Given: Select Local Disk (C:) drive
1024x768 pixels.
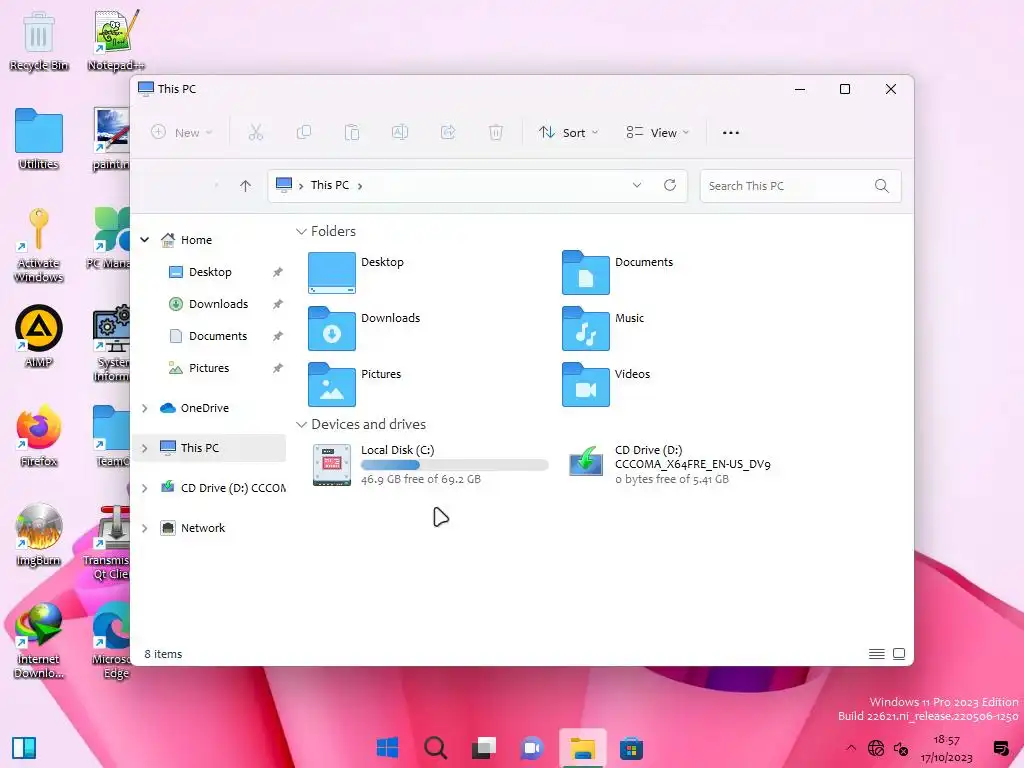Looking at the screenshot, I should (x=430, y=464).
